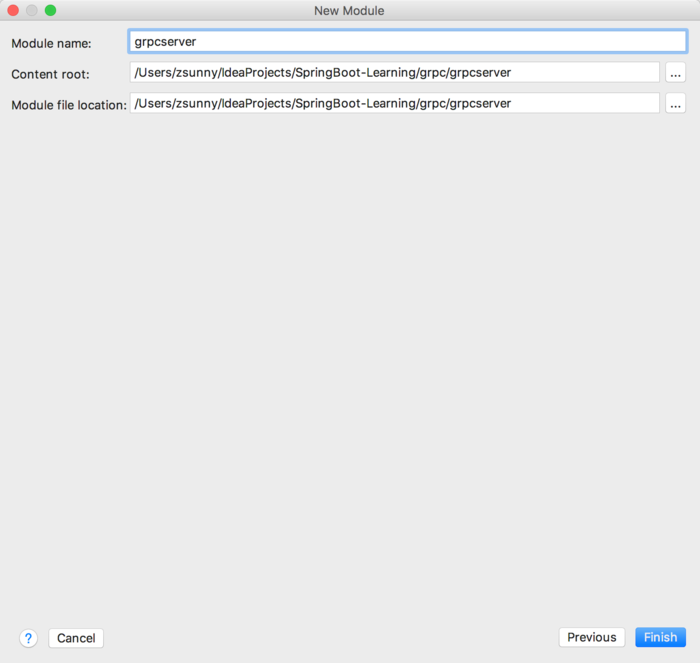This screenshot has width=700, height=663.
Task: Click the Module name label
Action: (51, 43)
